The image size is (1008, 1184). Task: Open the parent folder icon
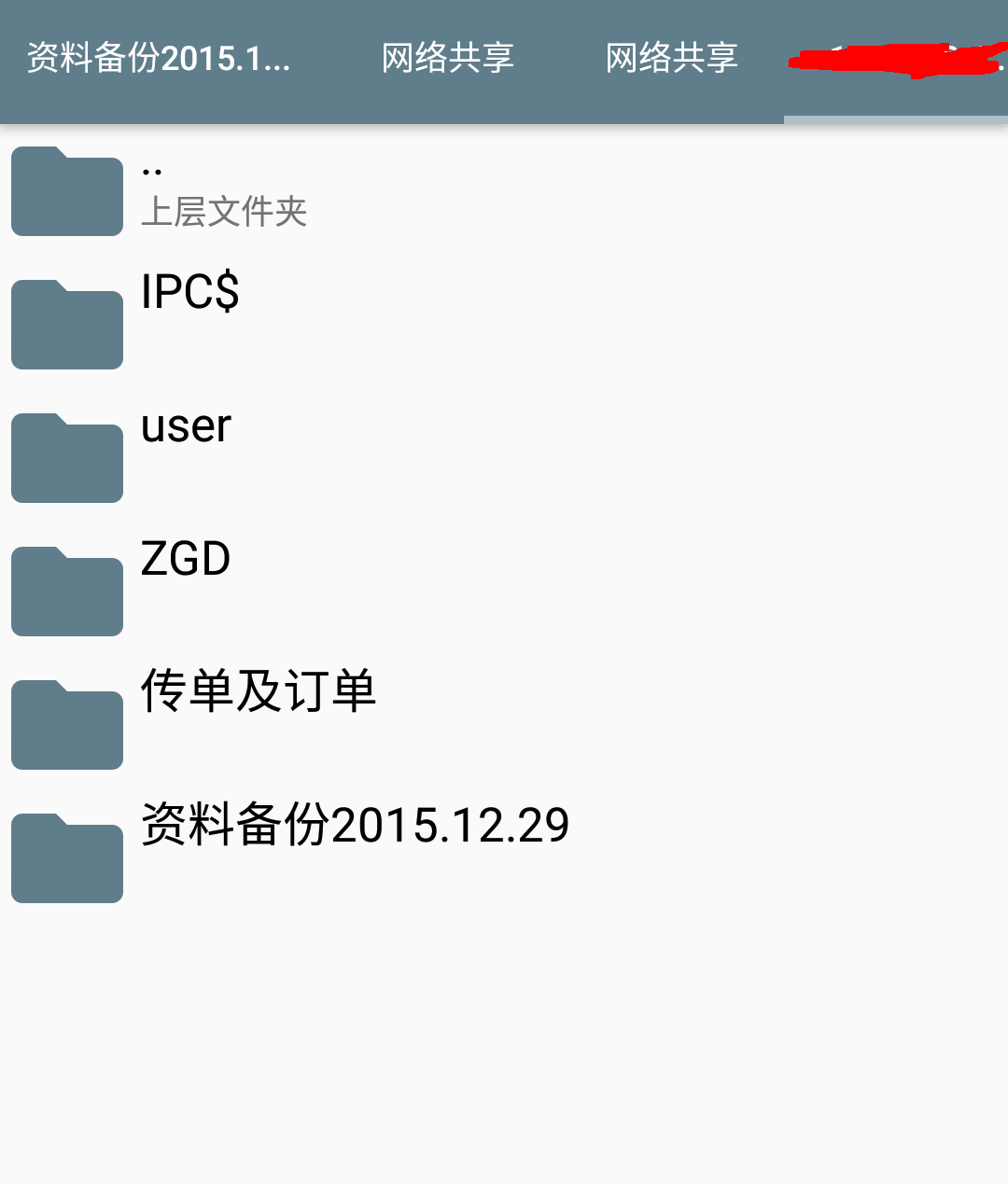67,191
